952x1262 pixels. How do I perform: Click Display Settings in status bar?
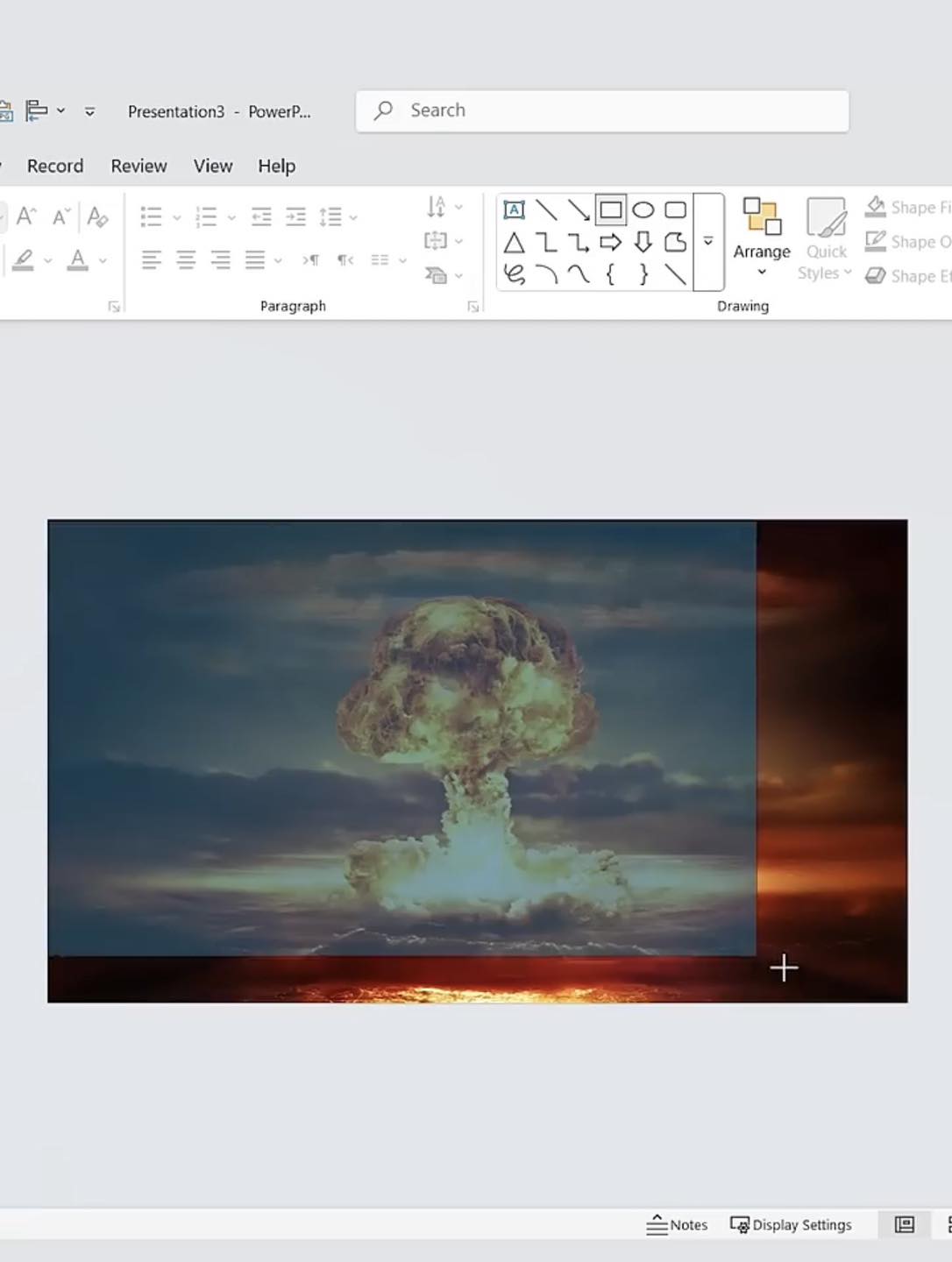[x=791, y=1224]
